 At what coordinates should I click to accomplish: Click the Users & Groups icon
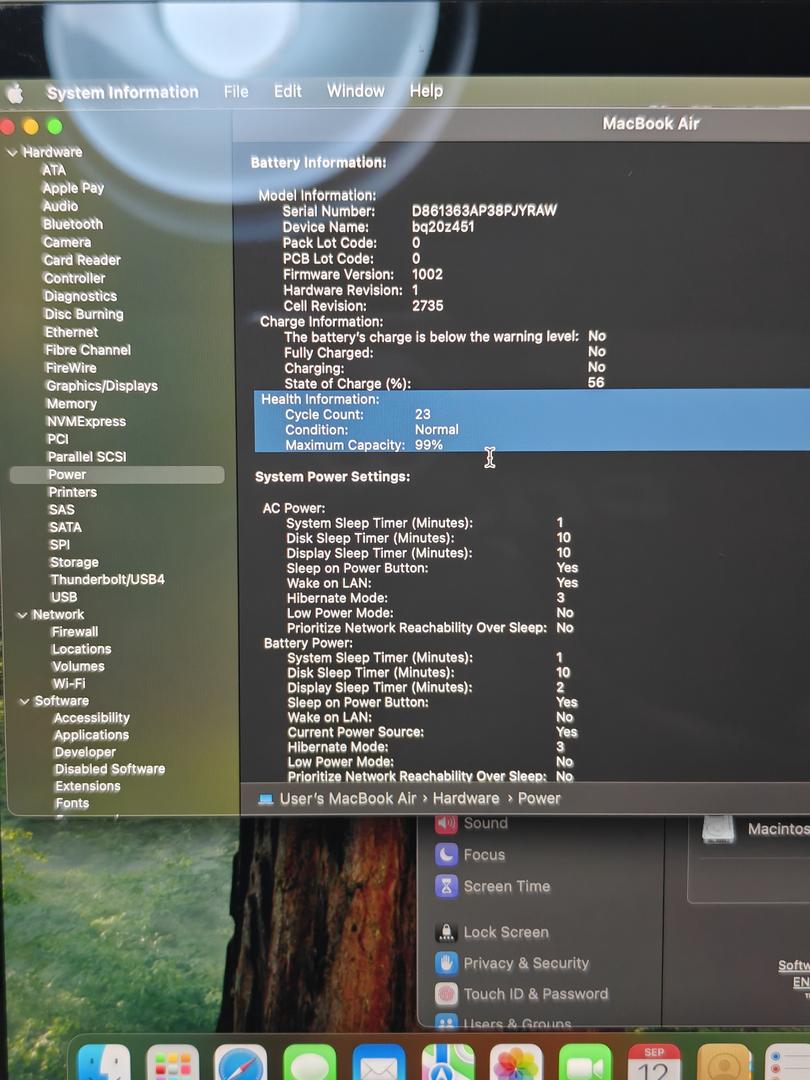pos(446,1022)
